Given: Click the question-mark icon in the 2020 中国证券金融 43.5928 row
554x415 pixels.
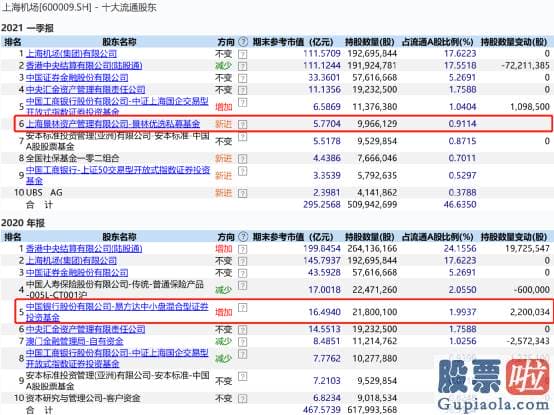Looking at the screenshot, I should click(x=243, y=273).
